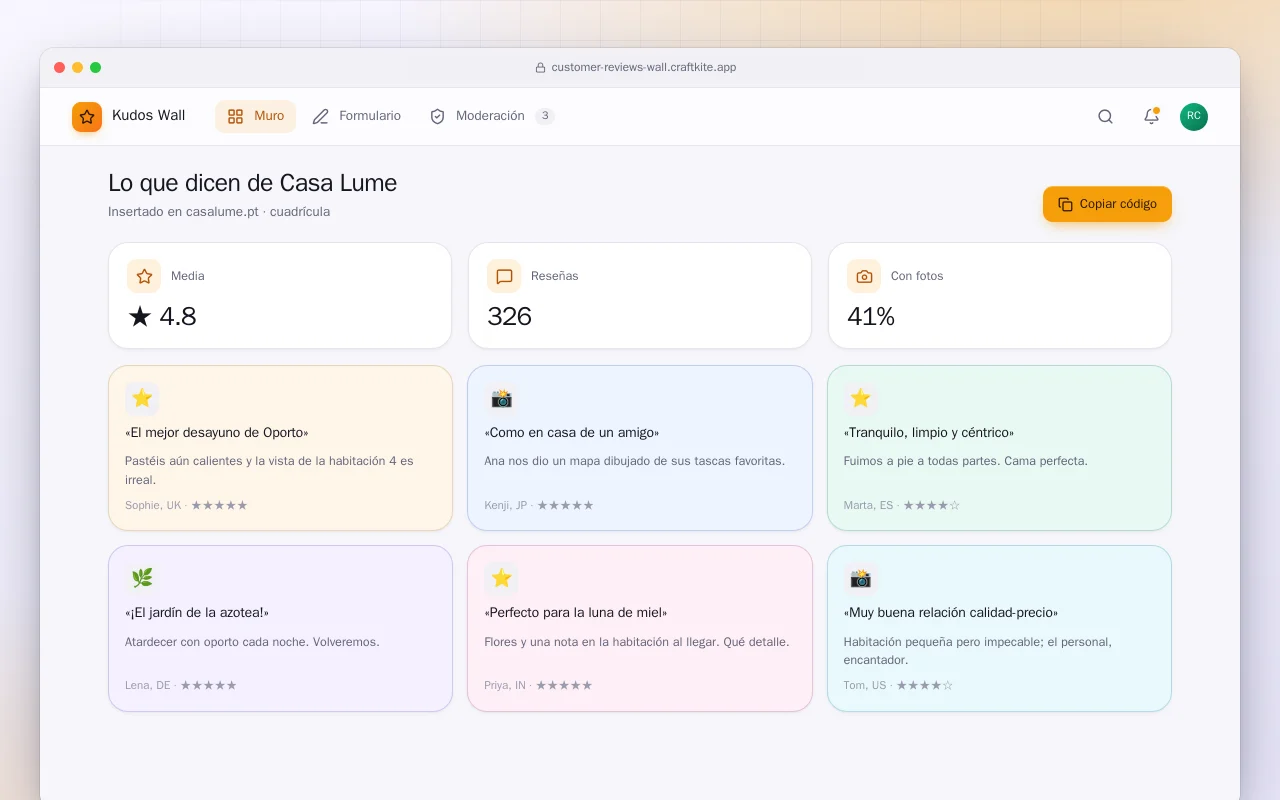This screenshot has width=1280, height=800.
Task: Click the Copiar código button
Action: tap(1107, 204)
